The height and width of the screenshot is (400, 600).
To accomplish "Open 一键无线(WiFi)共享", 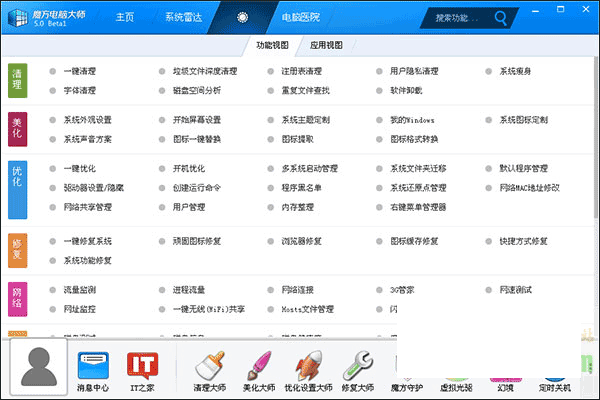I will coord(209,309).
